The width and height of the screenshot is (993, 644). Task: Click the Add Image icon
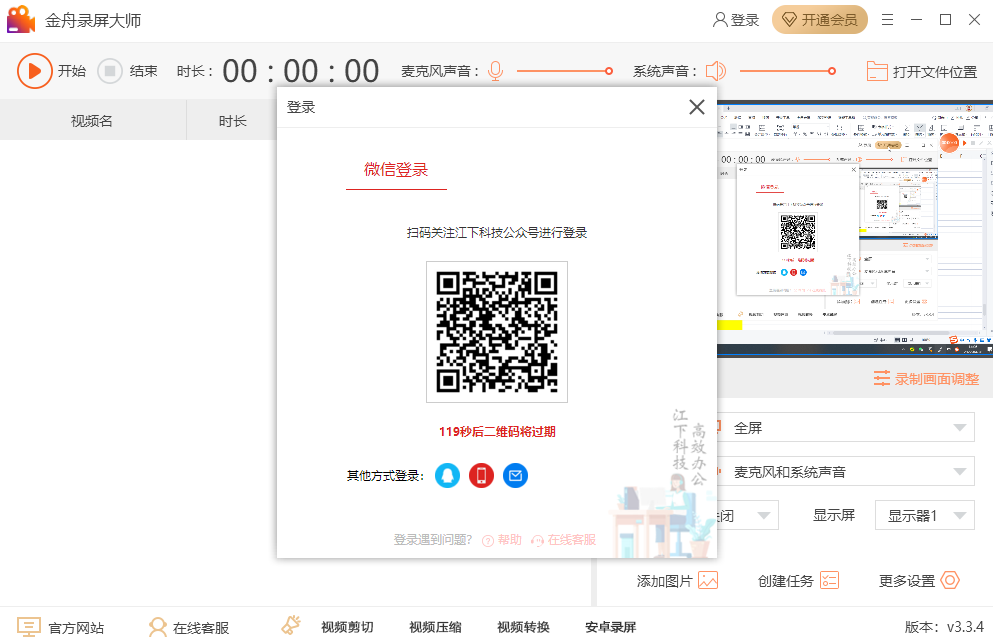(708, 580)
